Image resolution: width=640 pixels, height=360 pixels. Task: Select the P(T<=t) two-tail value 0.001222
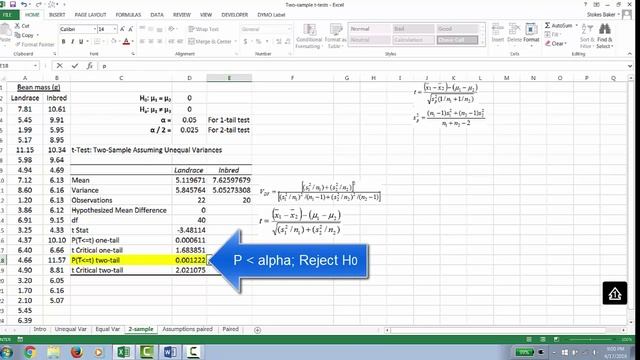(x=189, y=260)
